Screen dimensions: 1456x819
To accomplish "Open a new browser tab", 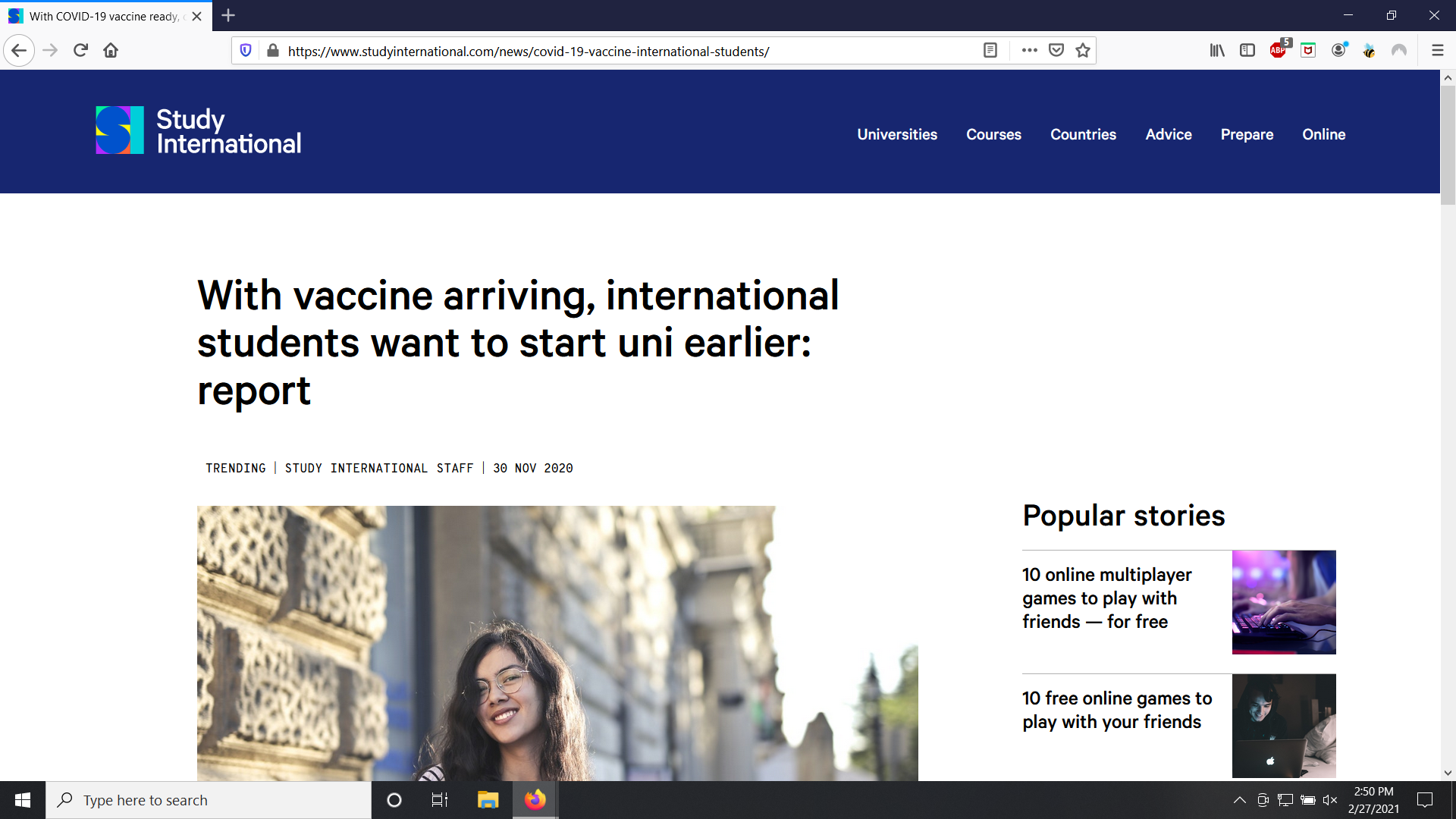I will click(228, 15).
